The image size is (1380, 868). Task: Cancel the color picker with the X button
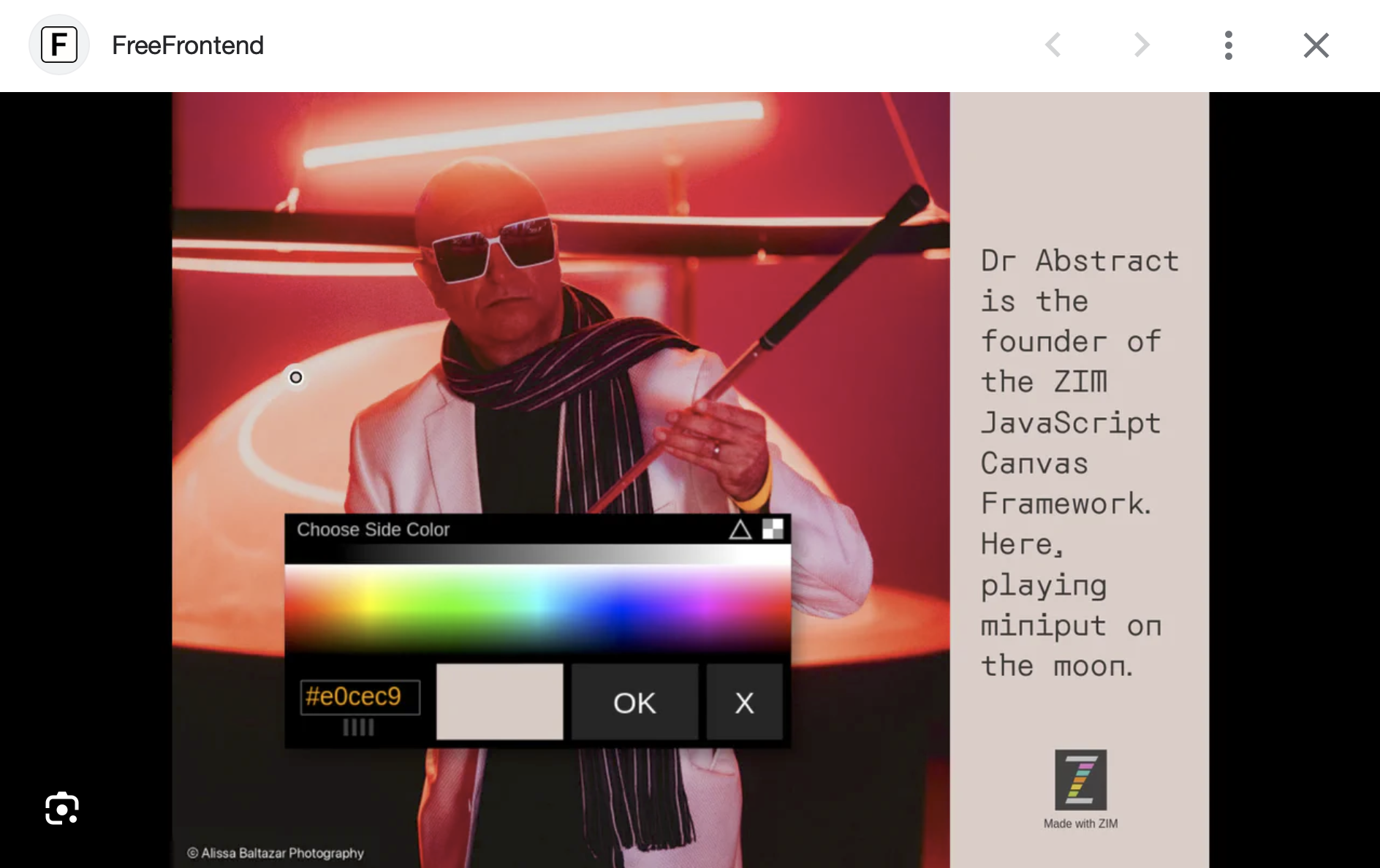tap(744, 702)
